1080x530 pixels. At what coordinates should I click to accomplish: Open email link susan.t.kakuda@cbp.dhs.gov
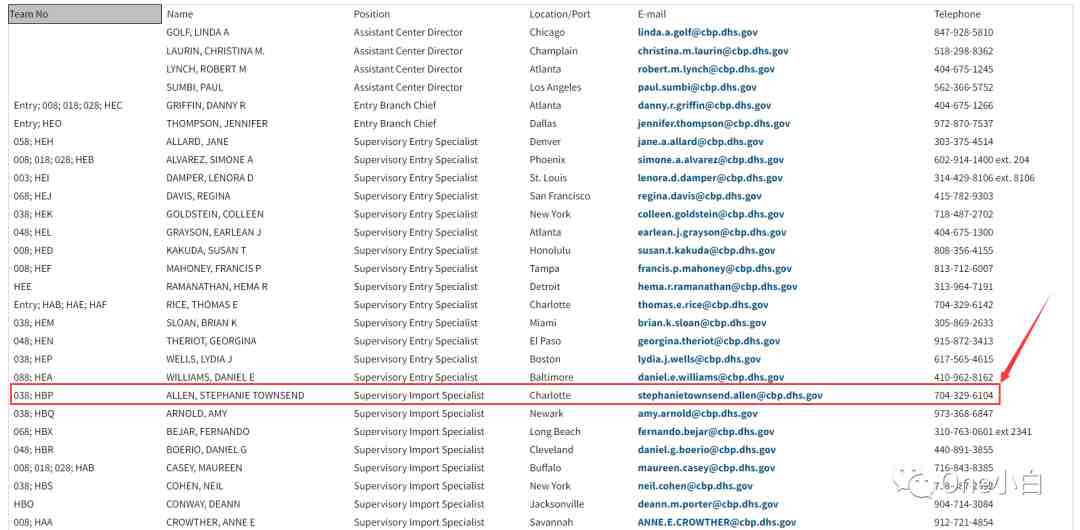click(706, 250)
